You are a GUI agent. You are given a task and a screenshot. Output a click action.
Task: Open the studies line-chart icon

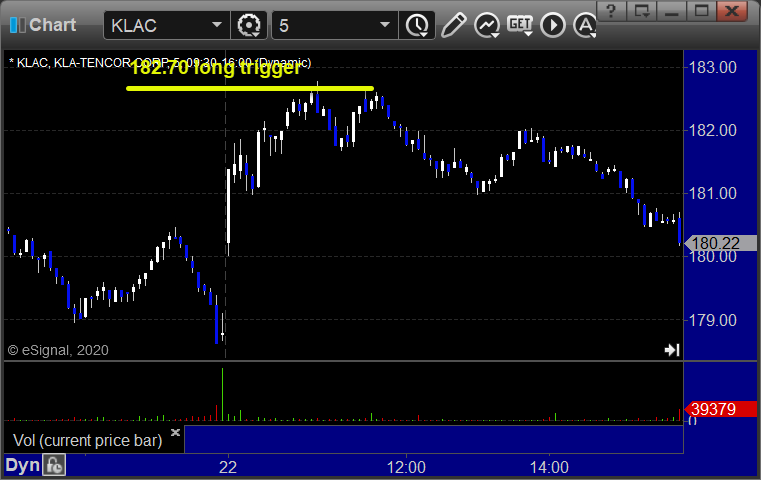[x=487, y=25]
